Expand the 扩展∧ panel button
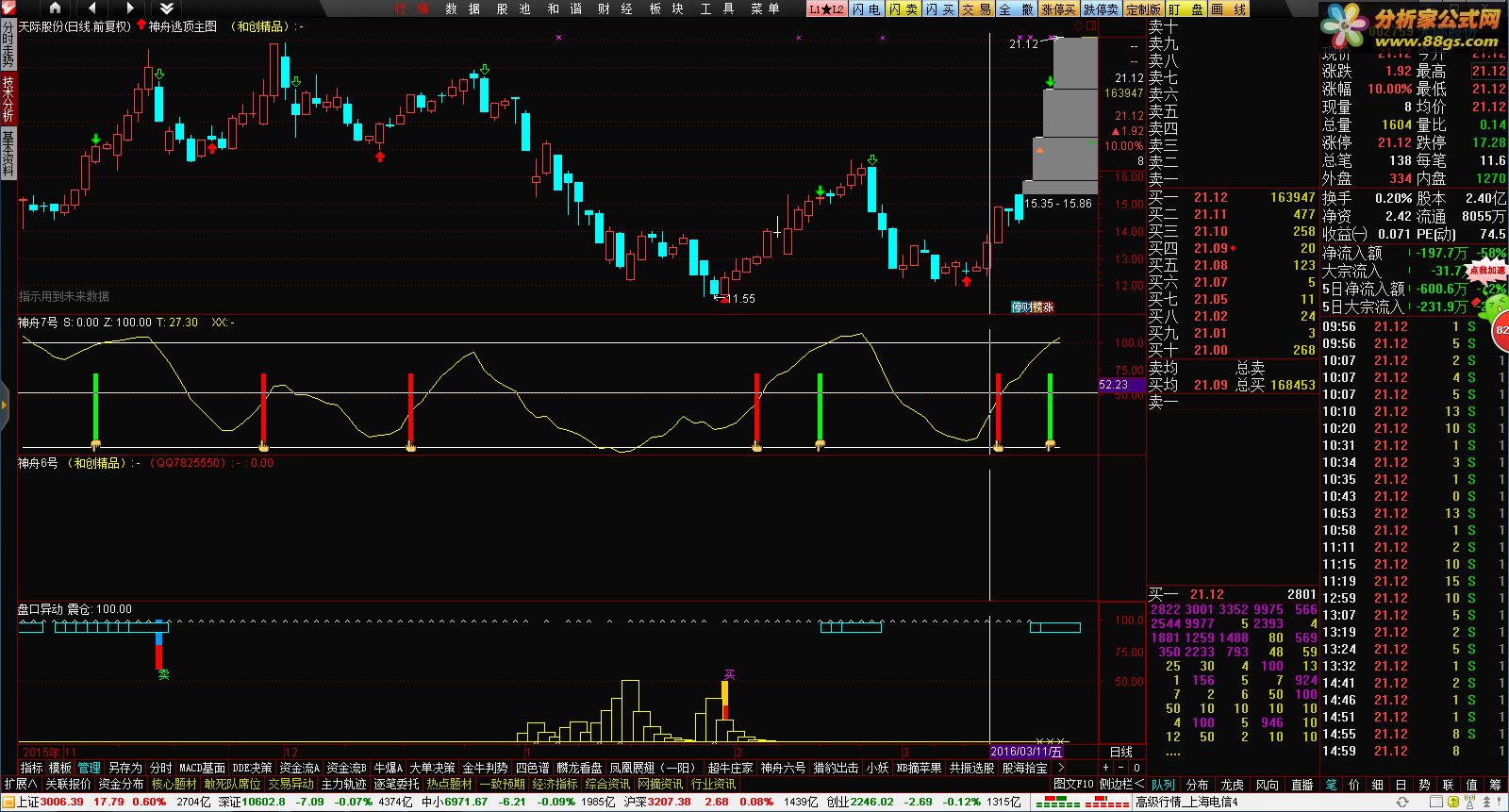Viewport: 1509px width, 812px height. pos(21,784)
